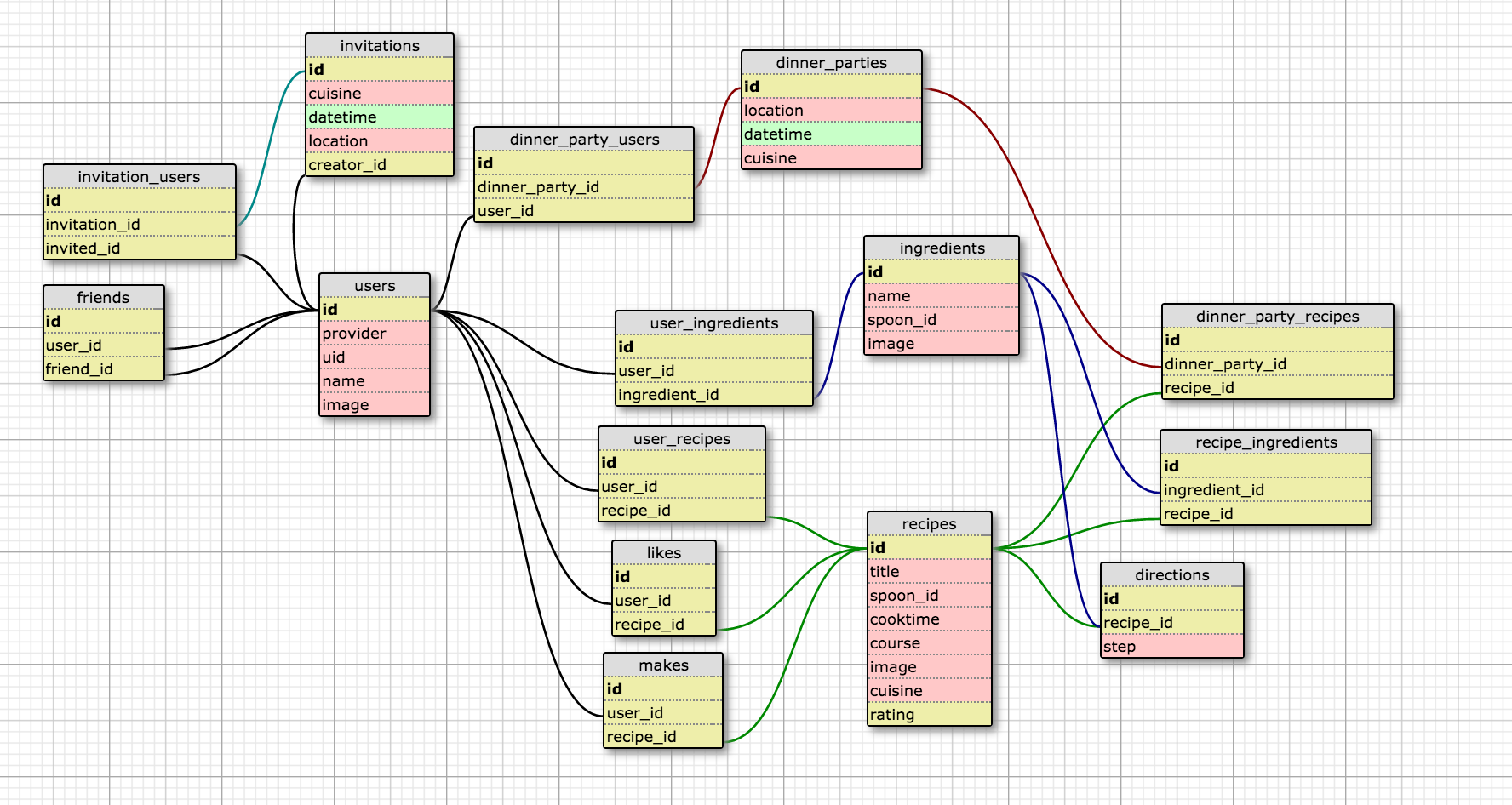Select green datetime field in dinner_parties
The width and height of the screenshot is (1512, 805).
click(832, 134)
